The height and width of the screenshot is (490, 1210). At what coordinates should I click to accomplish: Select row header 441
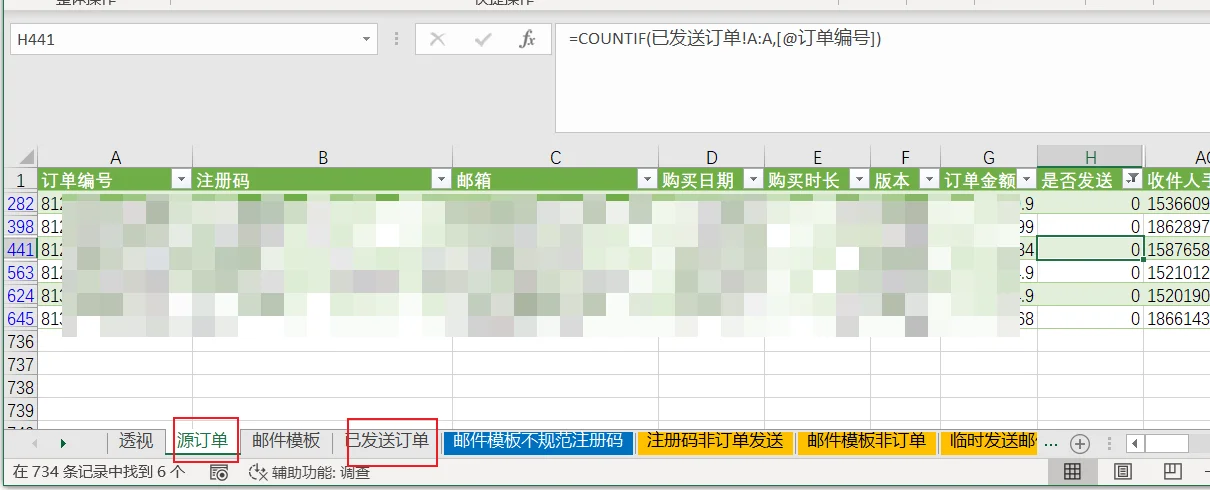click(x=20, y=249)
